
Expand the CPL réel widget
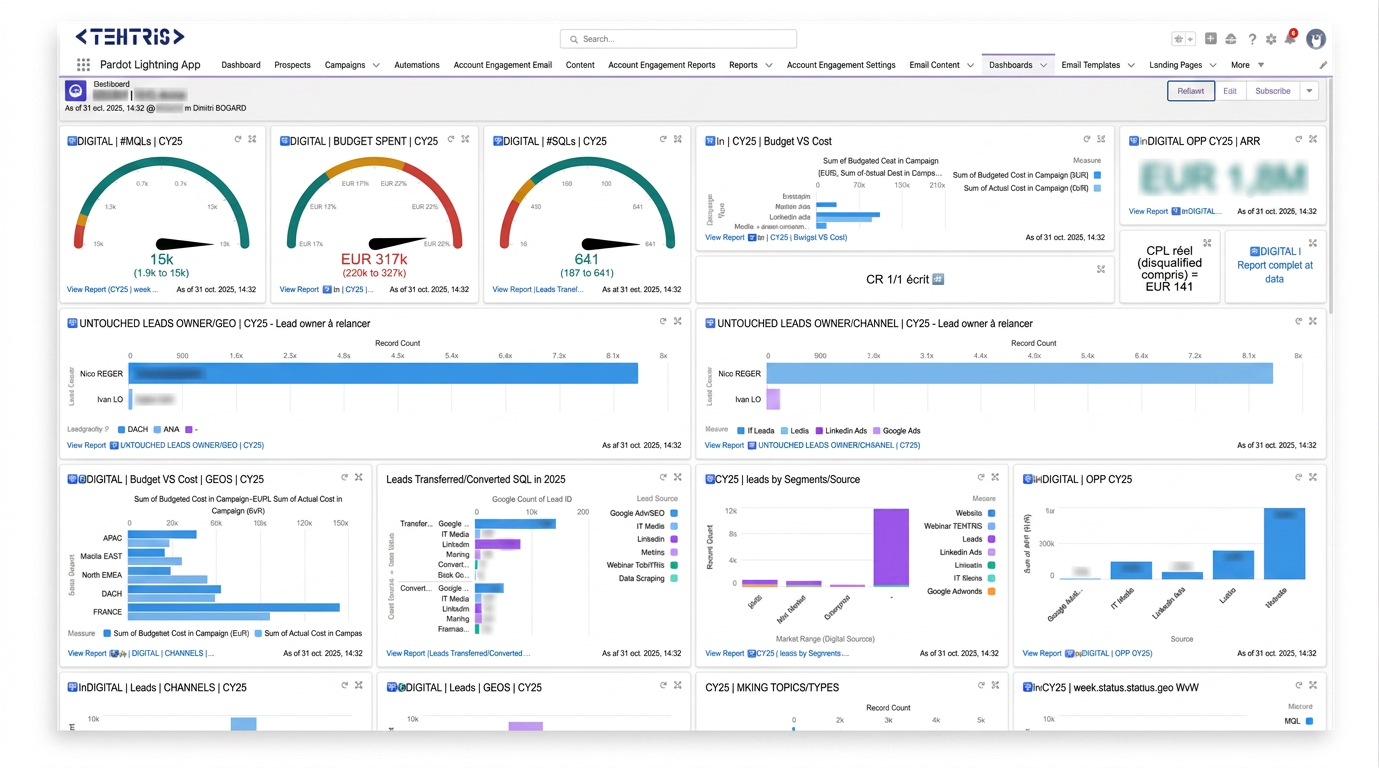pyautogui.click(x=1207, y=243)
